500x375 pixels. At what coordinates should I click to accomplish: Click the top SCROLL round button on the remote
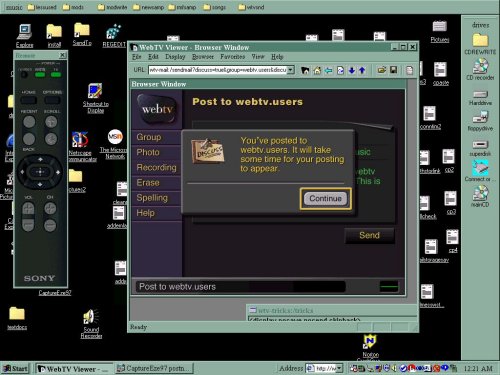pyautogui.click(x=51, y=122)
